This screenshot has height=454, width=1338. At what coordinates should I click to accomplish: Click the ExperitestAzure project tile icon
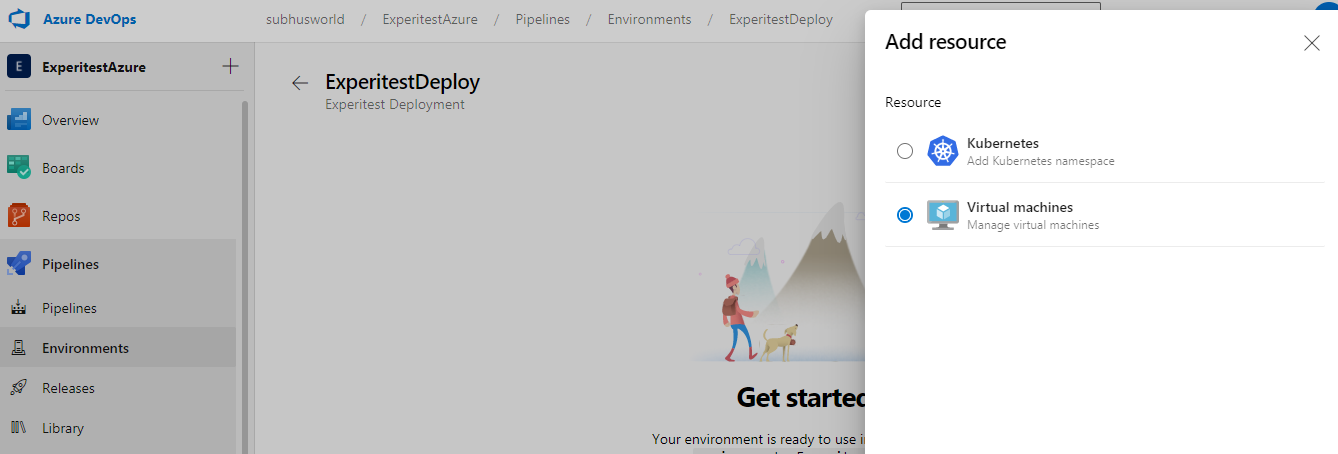tap(20, 67)
